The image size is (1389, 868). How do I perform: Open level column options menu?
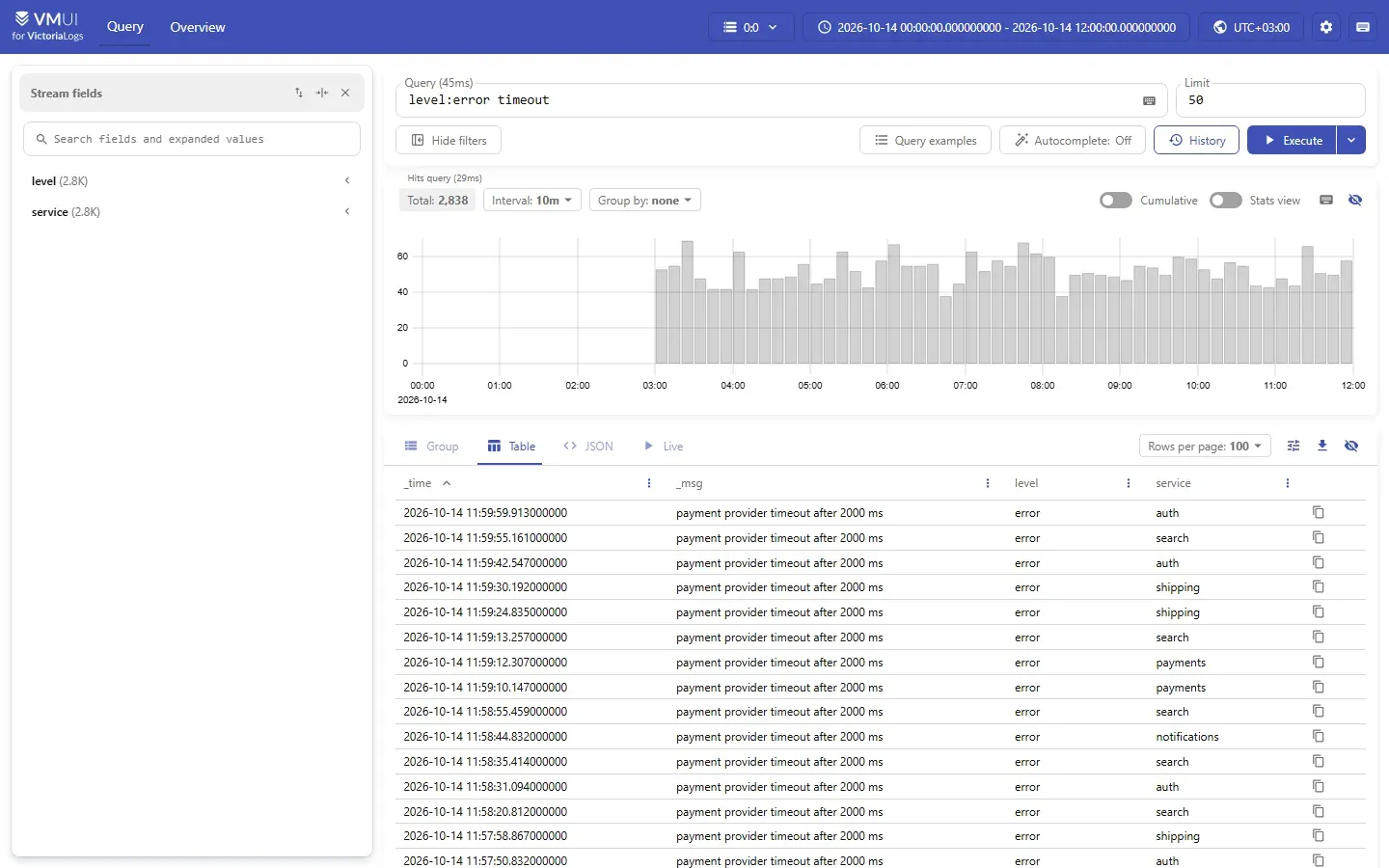coord(1129,483)
